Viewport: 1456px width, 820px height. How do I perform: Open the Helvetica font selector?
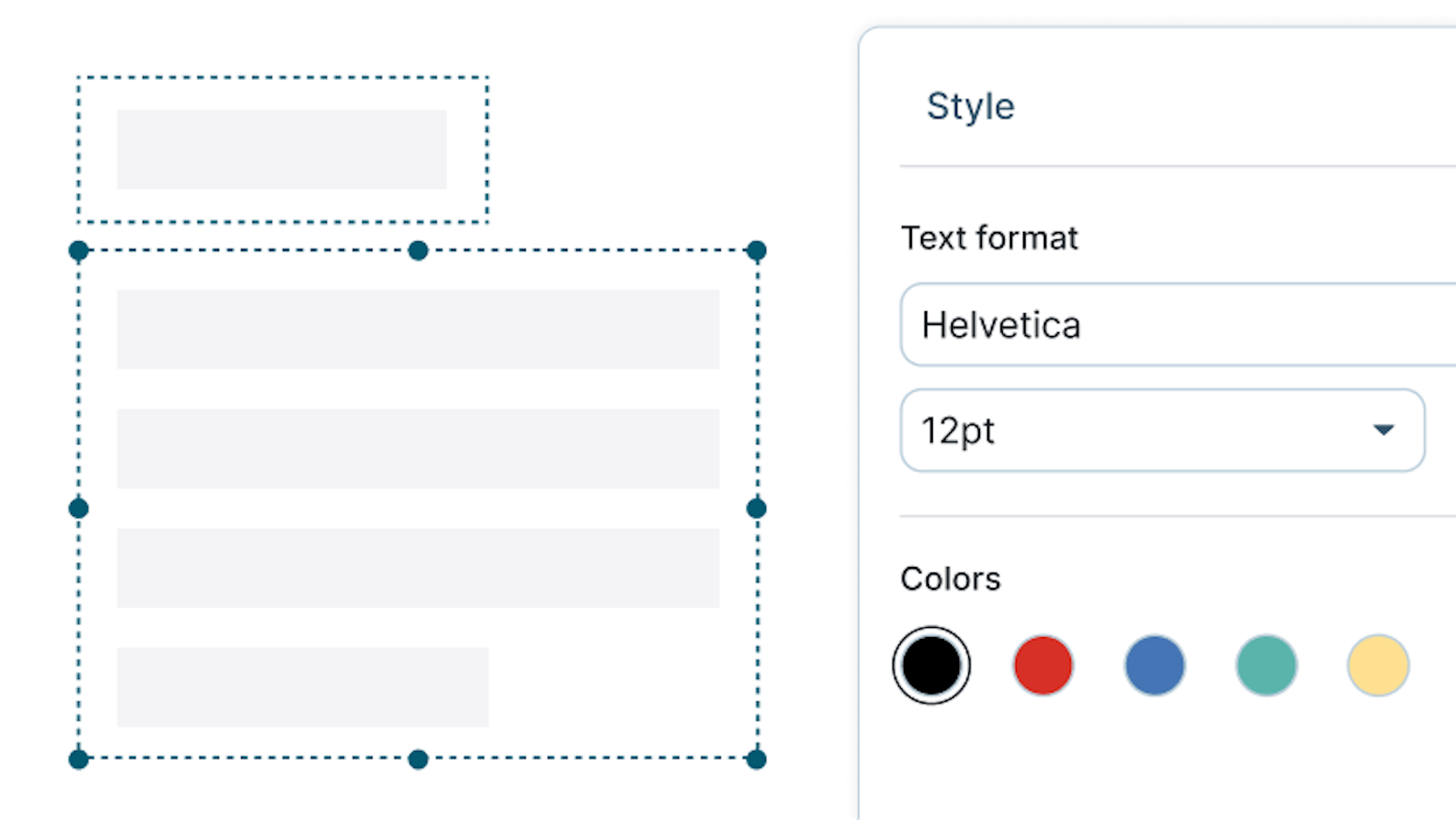coord(1174,325)
